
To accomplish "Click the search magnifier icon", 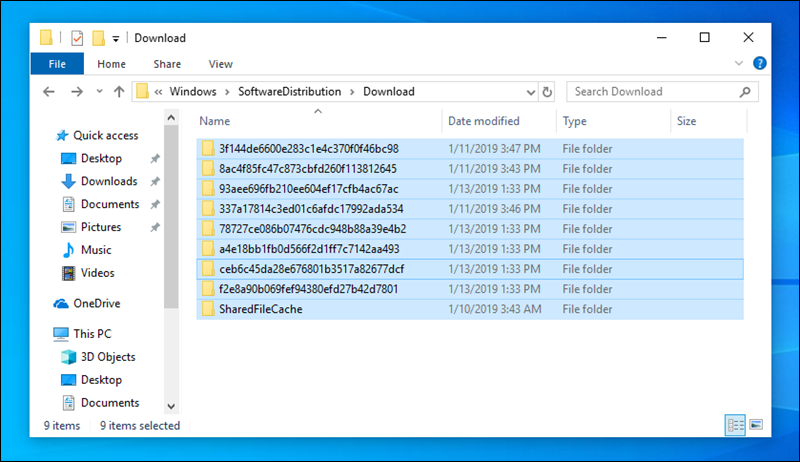I will (745, 92).
